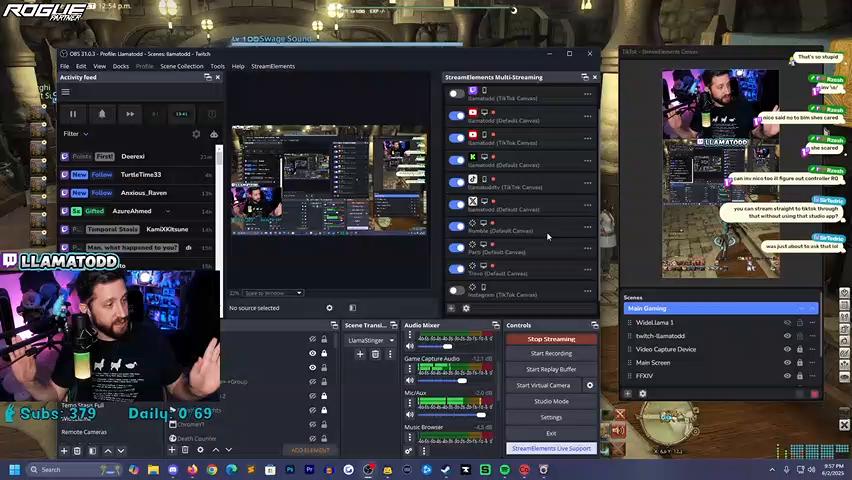This screenshot has height=480, width=852.
Task: Open the virtual camera settings gear
Action: [x=590, y=385]
